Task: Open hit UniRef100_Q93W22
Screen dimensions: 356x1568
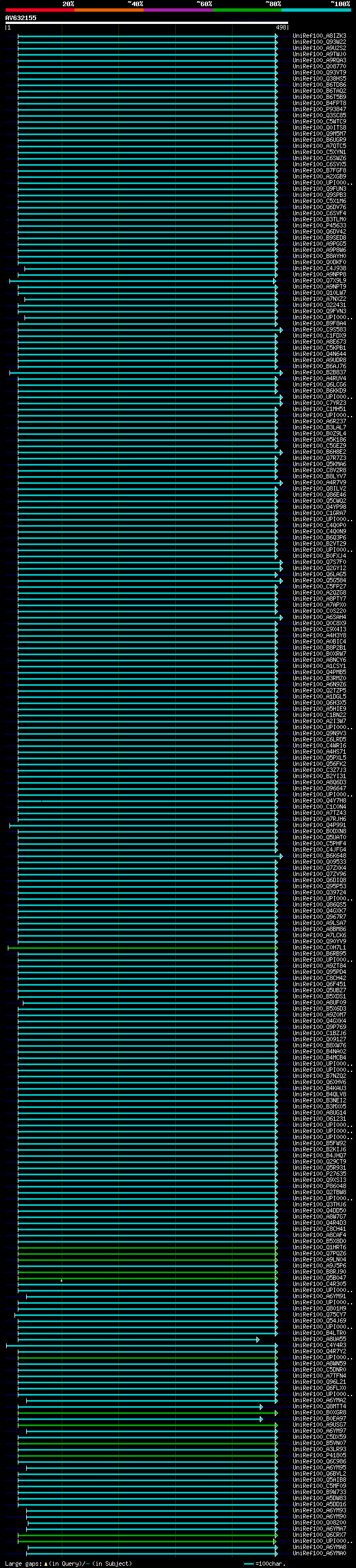Action: 319,42
